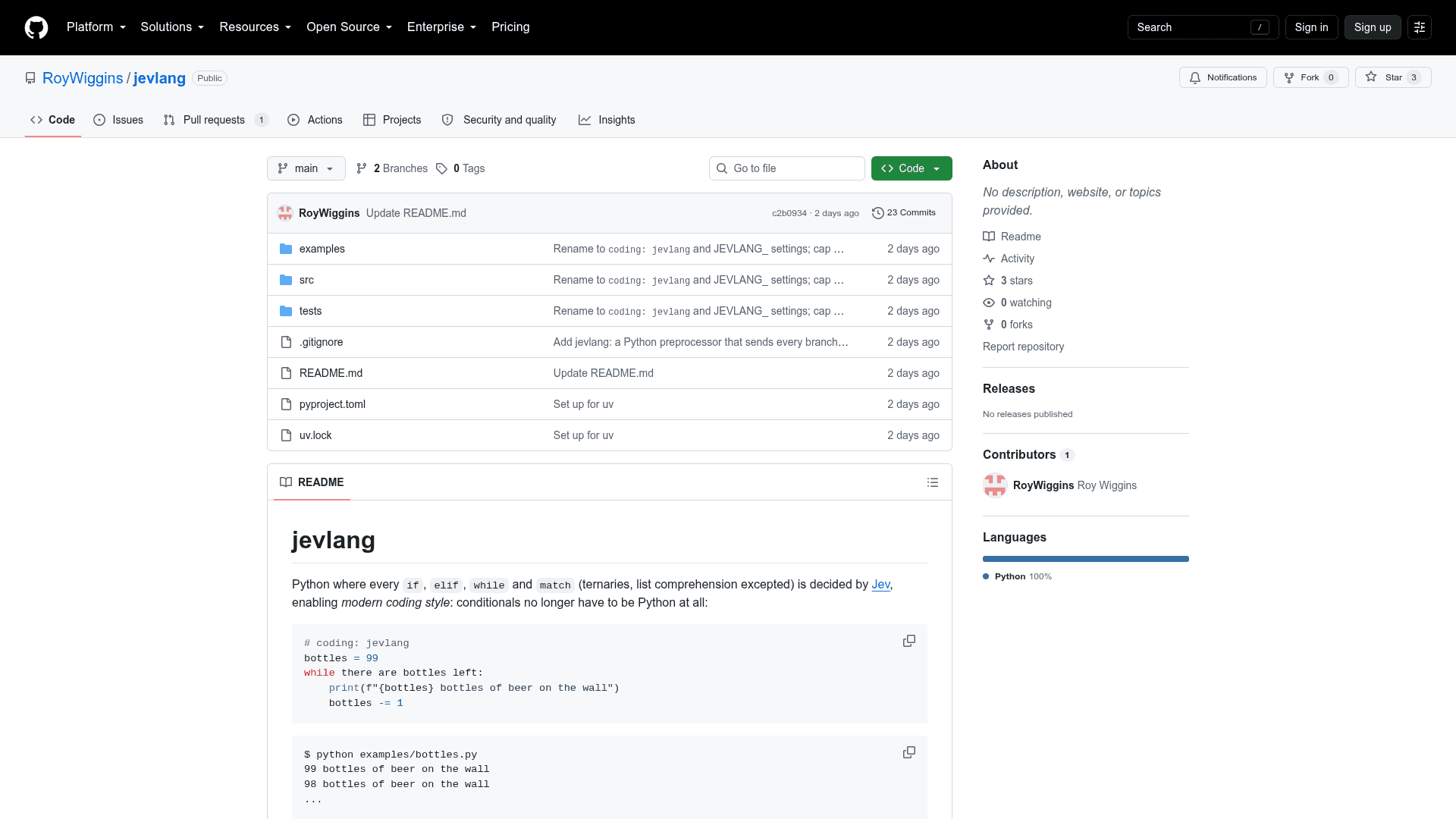Open the appearance settings icon in header
1456x819 pixels.
pyautogui.click(x=1420, y=27)
